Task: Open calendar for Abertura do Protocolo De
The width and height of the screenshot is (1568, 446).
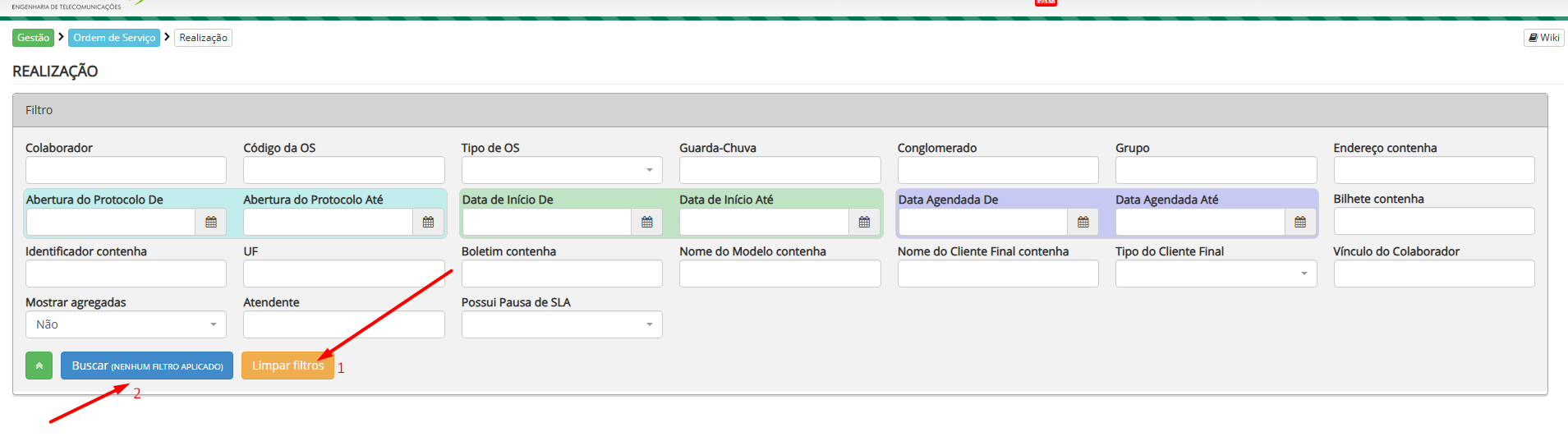Action: [211, 222]
